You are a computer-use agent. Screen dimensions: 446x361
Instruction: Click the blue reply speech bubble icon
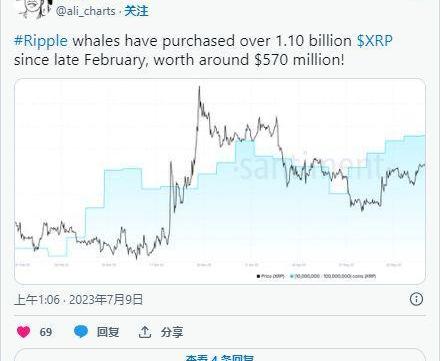[81, 332]
